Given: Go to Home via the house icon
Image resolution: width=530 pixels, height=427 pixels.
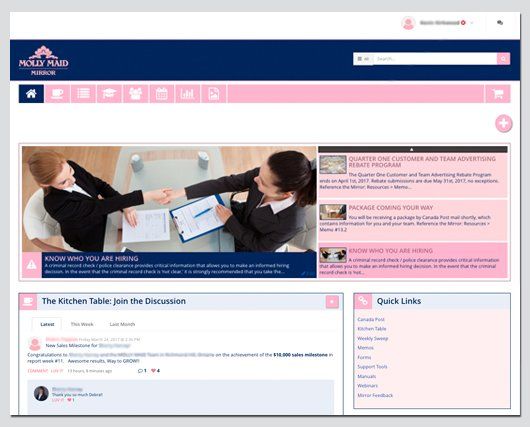Looking at the screenshot, I should [31, 94].
